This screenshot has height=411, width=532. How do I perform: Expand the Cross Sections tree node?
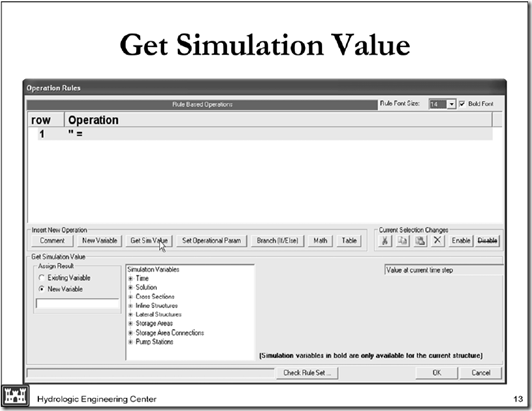pos(131,297)
